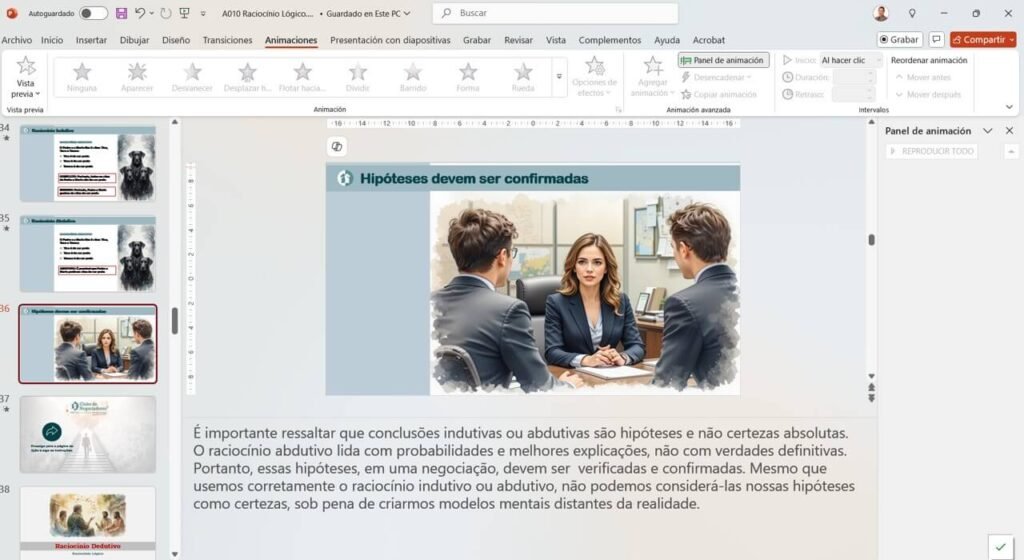Select the Flotar hacia animation effect
Screen dimensions: 1024x560
[302, 77]
